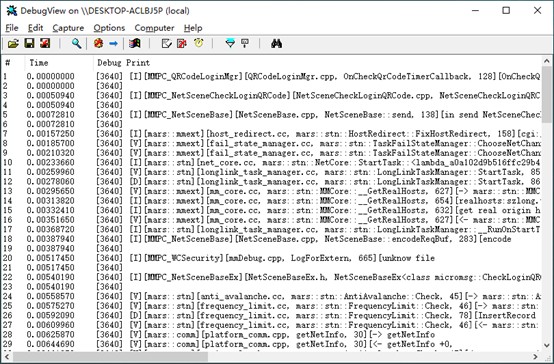Click the vertical scrollbar thumb
This screenshot has height=364, width=554.
point(547,94)
